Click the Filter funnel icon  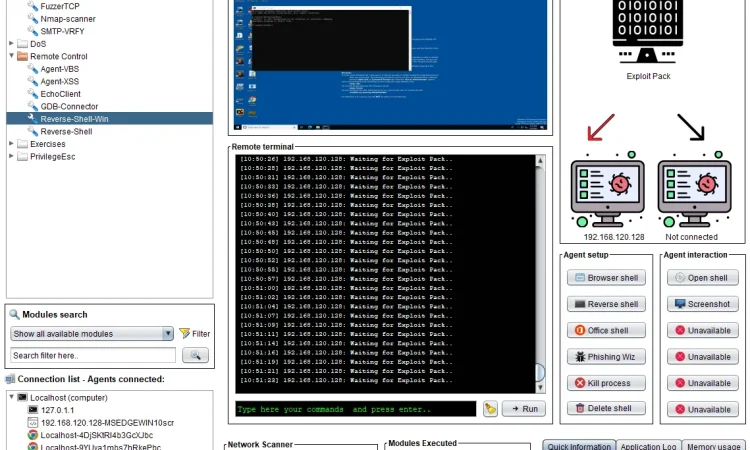[194, 334]
